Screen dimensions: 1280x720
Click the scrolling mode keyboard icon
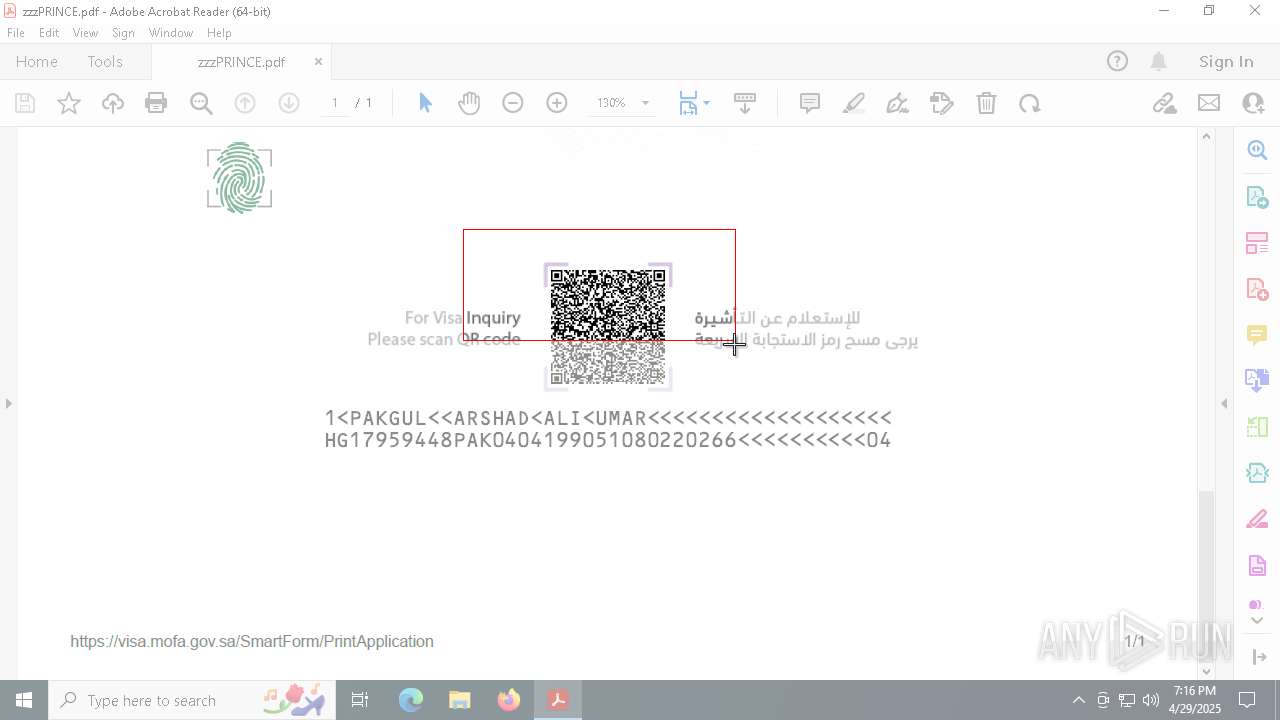pyautogui.click(x=745, y=103)
